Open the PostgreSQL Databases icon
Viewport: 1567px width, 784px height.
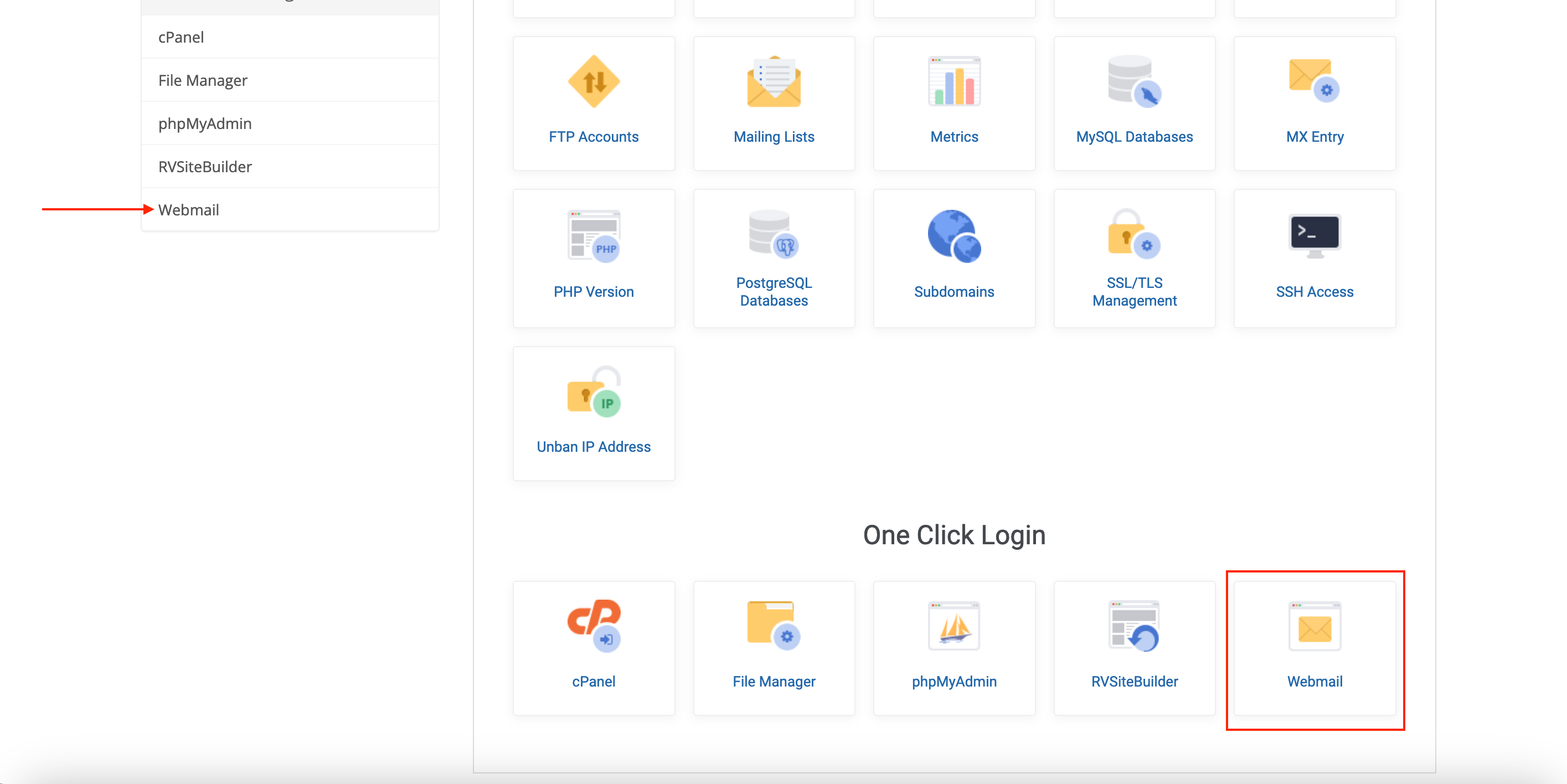pos(774,234)
